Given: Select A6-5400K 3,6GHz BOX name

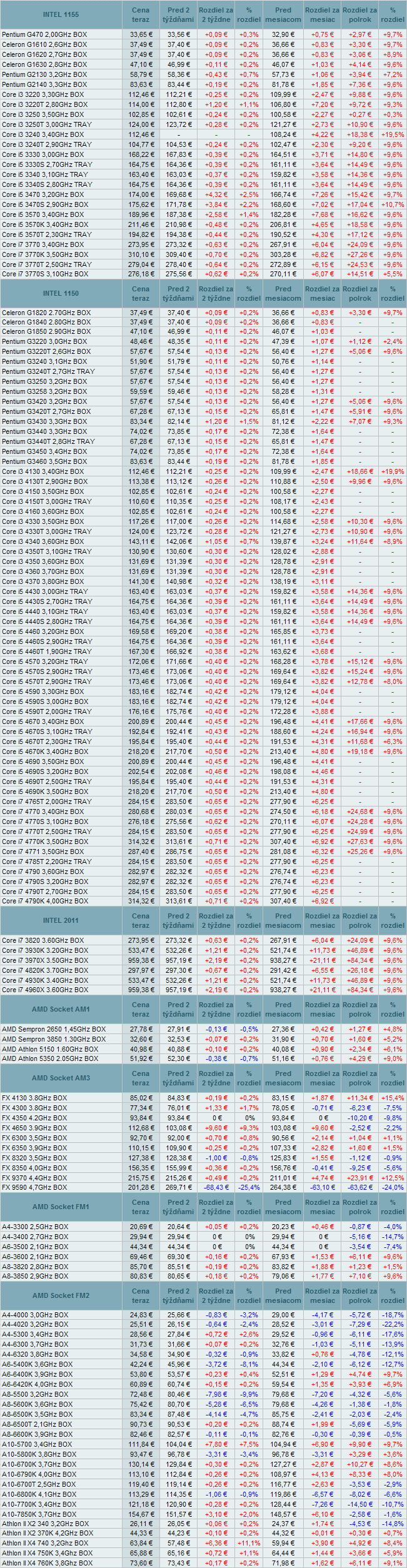Looking at the screenshot, I should (x=37, y=1364).
